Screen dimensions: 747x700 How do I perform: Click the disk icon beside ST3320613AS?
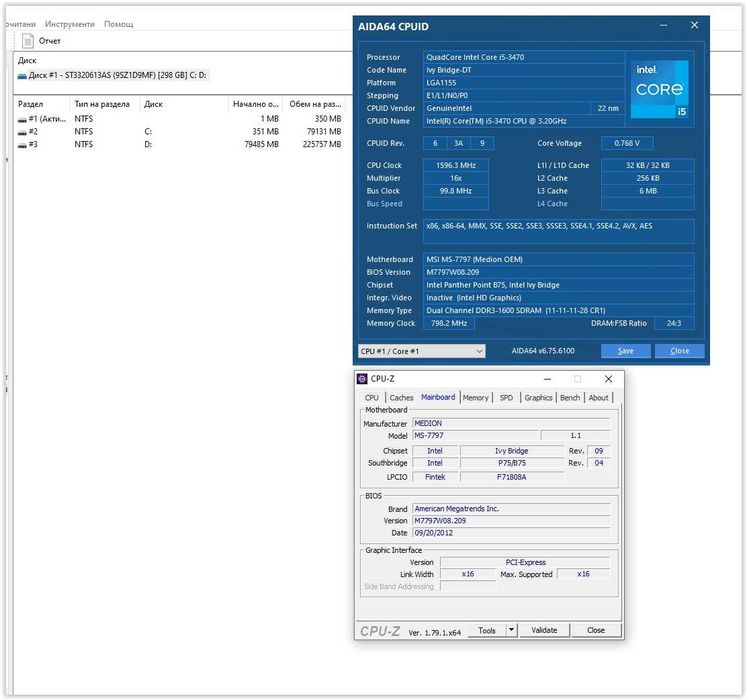coord(22,76)
